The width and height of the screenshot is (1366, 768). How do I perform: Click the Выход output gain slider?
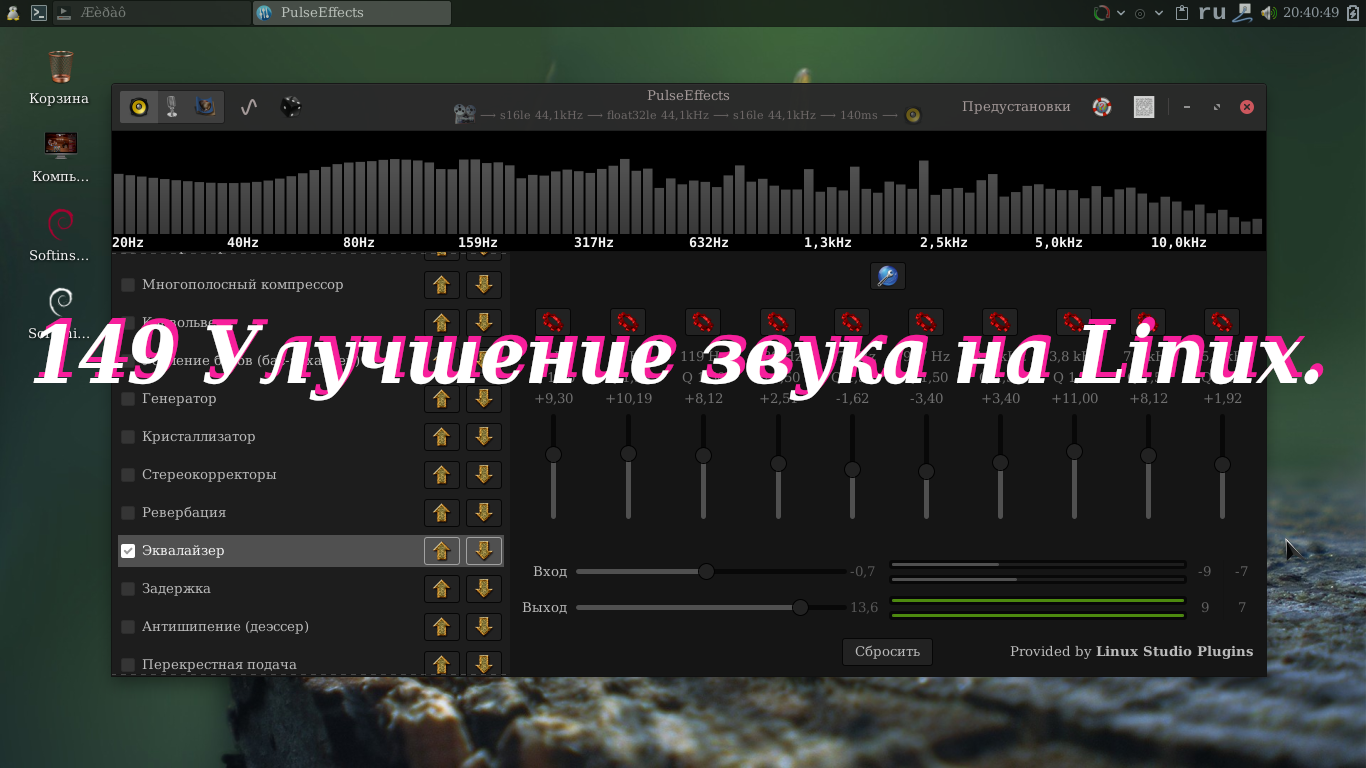click(x=711, y=608)
